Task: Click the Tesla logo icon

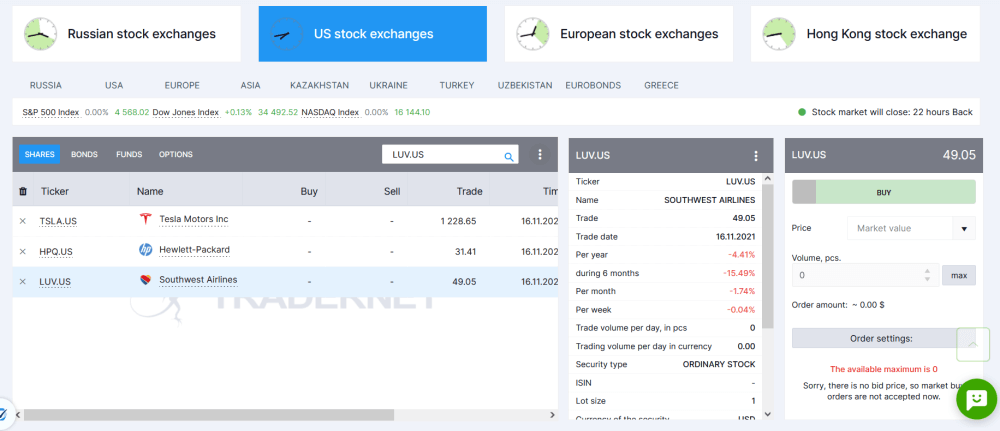Action: click(x=145, y=219)
